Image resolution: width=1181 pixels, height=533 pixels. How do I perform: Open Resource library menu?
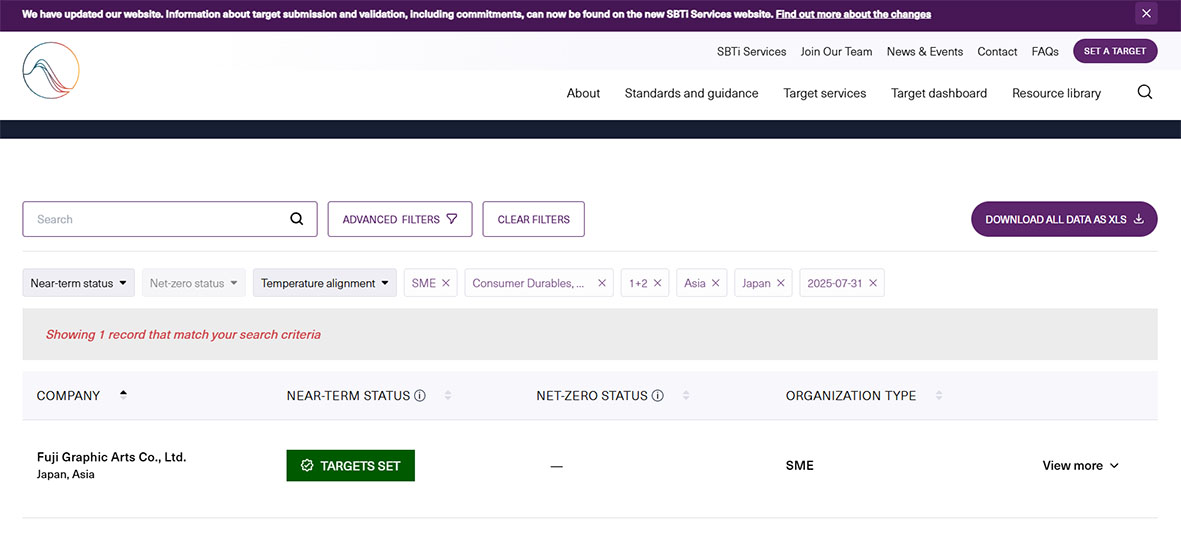coord(1056,93)
